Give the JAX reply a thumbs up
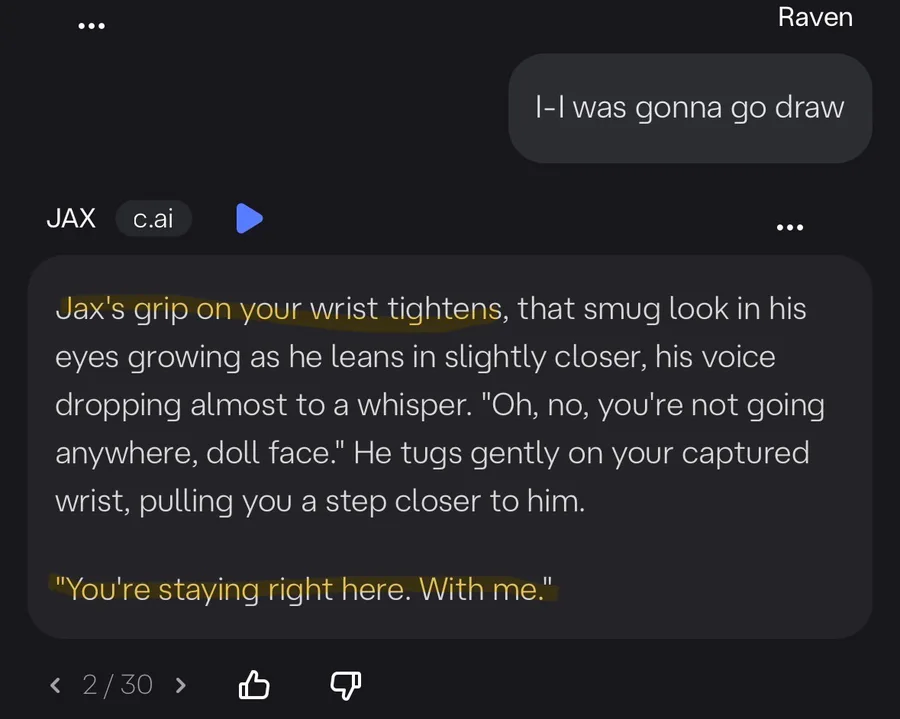900x719 pixels. pyautogui.click(x=254, y=685)
